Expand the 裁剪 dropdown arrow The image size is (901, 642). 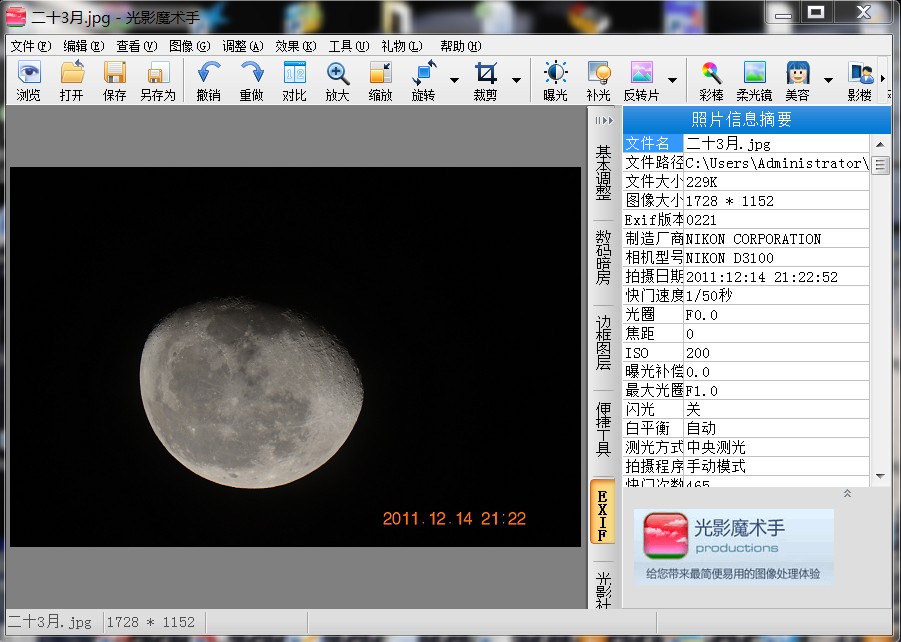[x=516, y=80]
